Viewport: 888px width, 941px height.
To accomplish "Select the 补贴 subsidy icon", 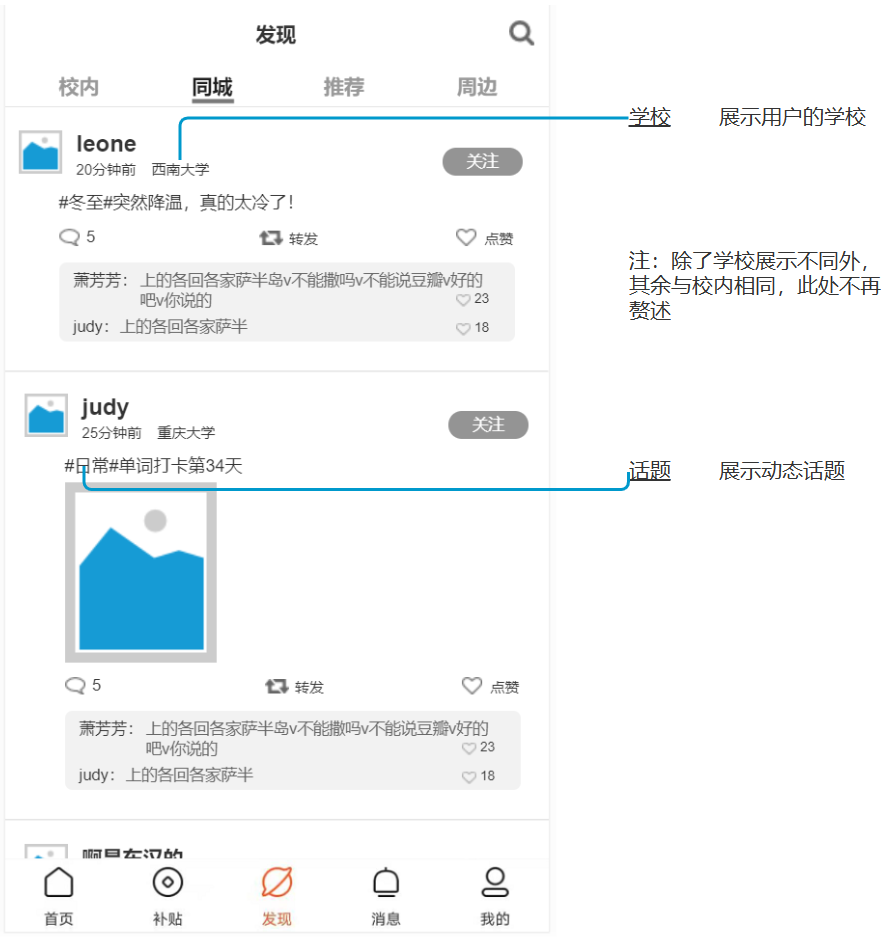I will point(167,882).
